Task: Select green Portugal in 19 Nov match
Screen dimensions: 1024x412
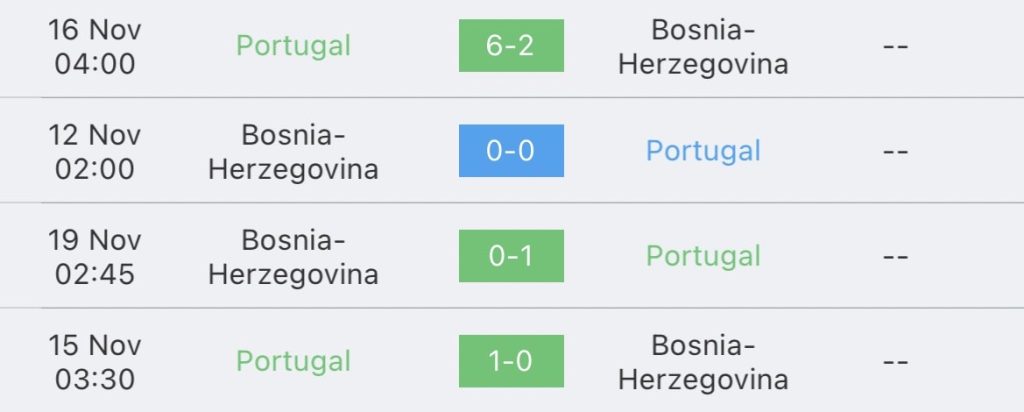Action: [x=703, y=256]
